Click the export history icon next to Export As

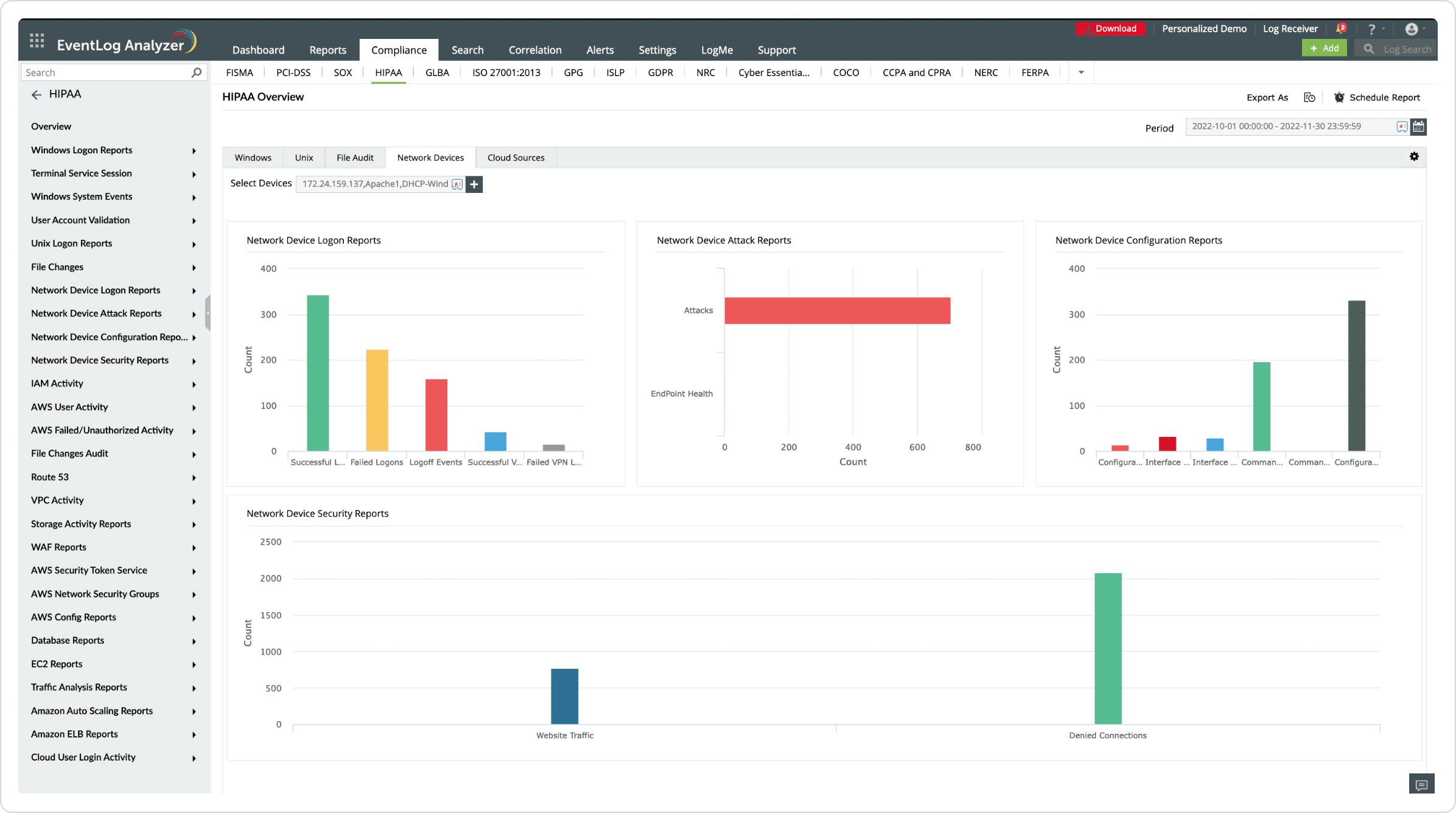coord(1309,97)
